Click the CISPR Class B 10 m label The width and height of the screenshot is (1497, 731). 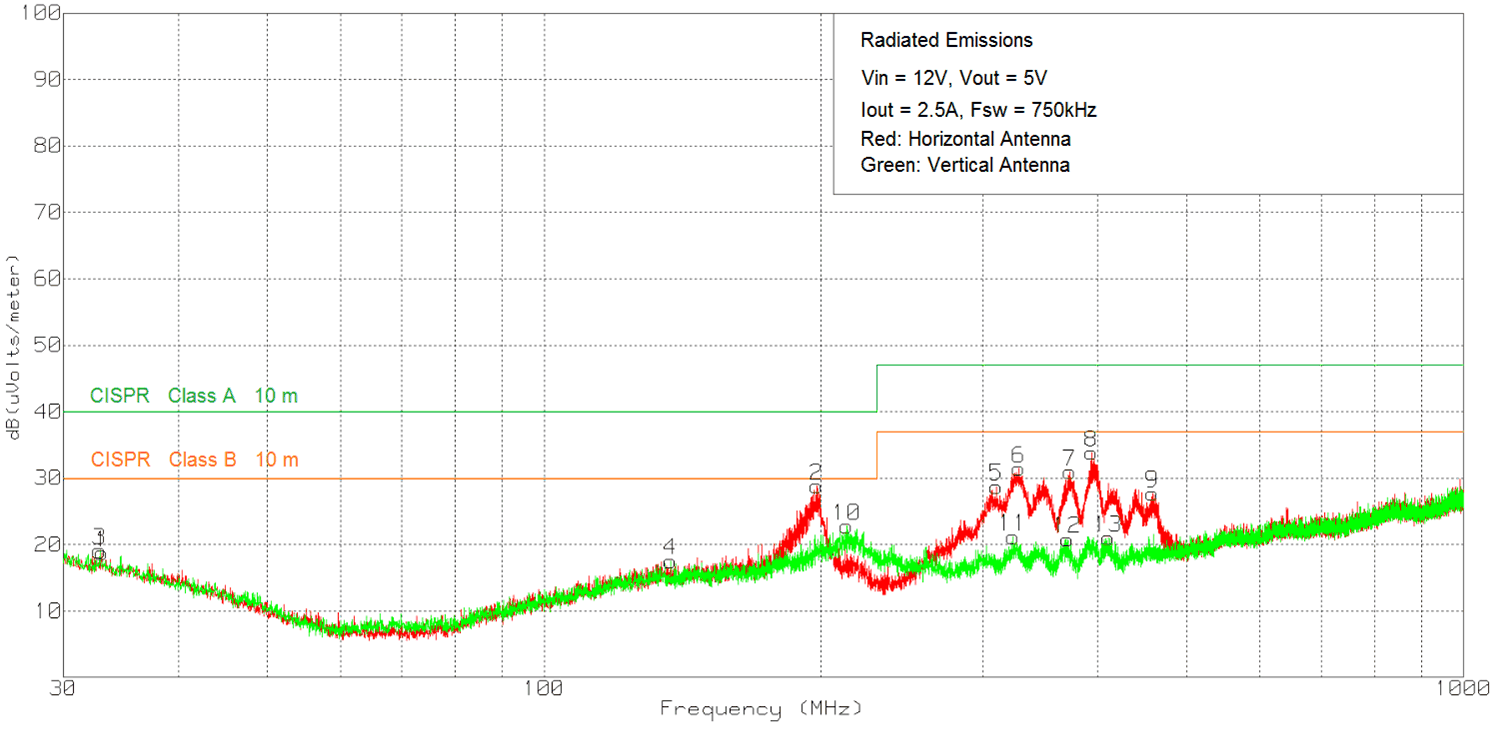pyautogui.click(x=193, y=460)
